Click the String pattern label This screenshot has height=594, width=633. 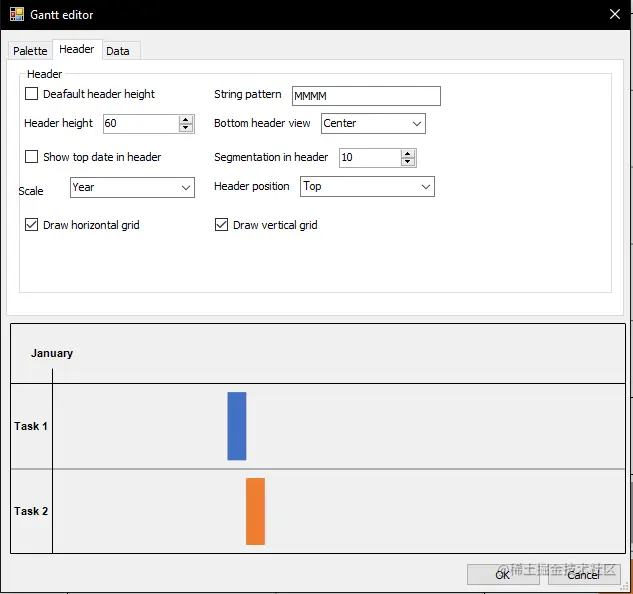pos(247,94)
